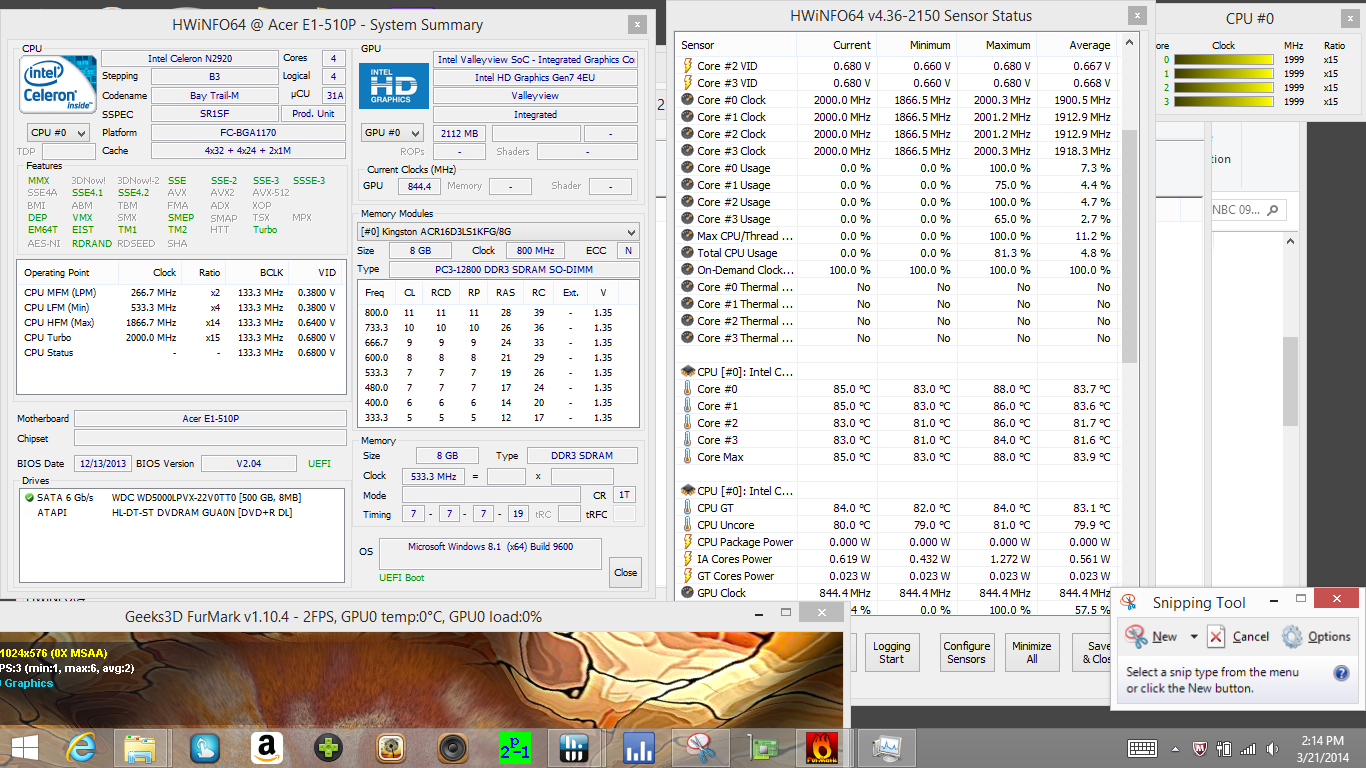Select the GPU Clock sensor row

tap(897, 593)
